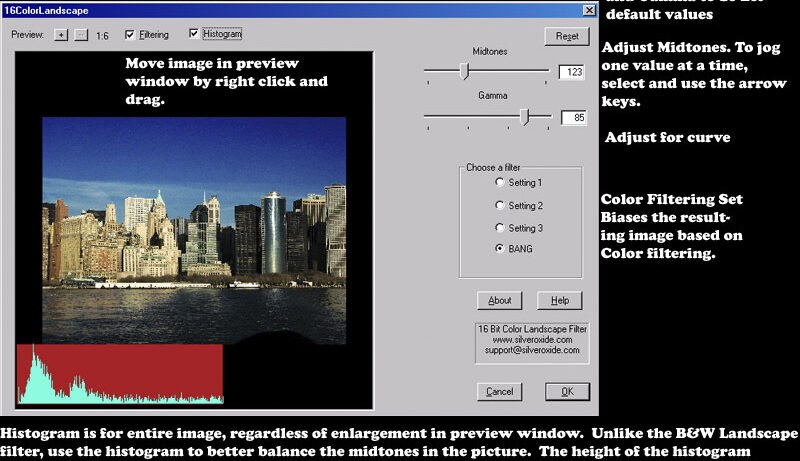Click the Help button
800x461 pixels.
pyautogui.click(x=560, y=300)
